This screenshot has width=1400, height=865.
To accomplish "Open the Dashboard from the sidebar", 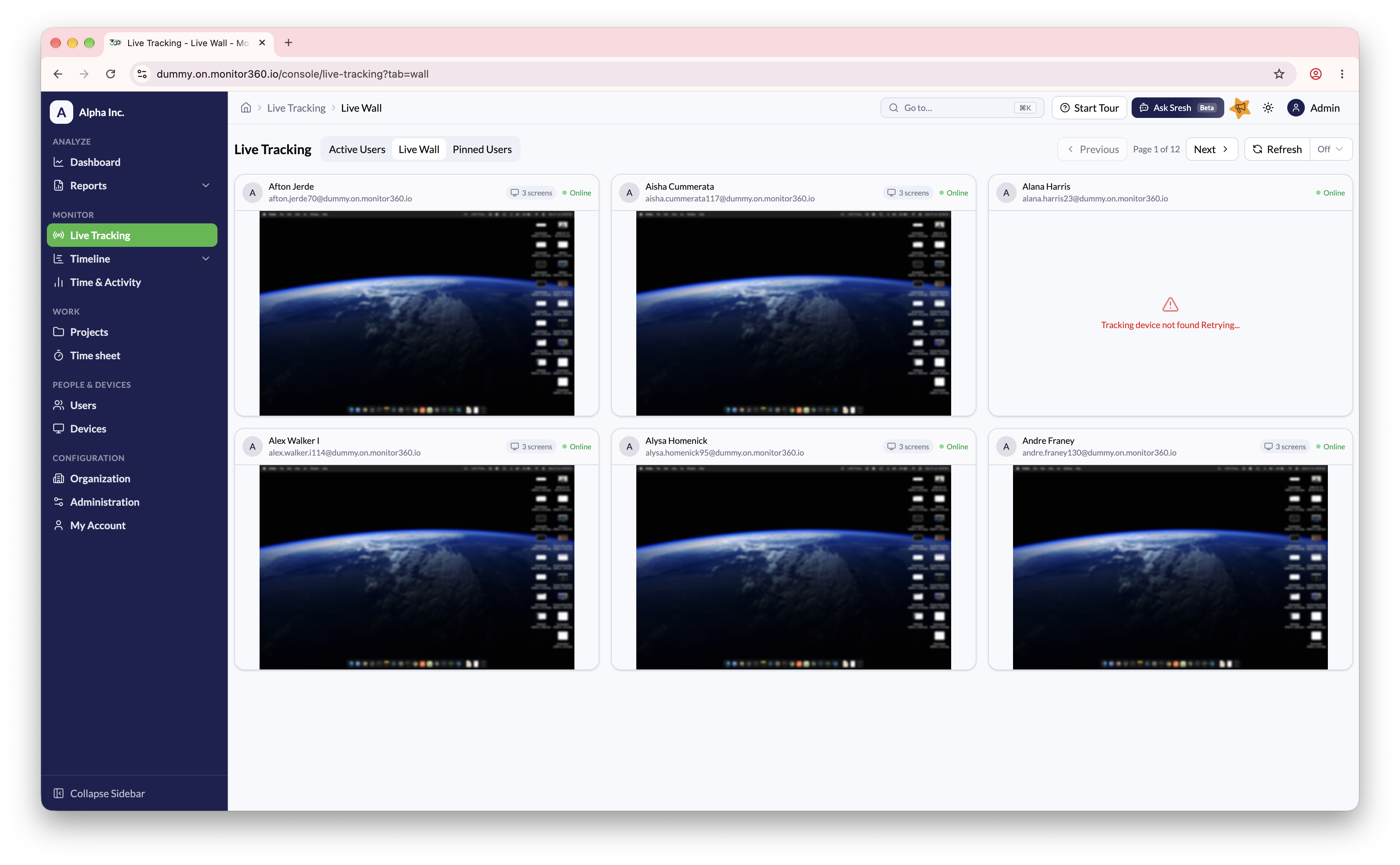I will coord(132,162).
